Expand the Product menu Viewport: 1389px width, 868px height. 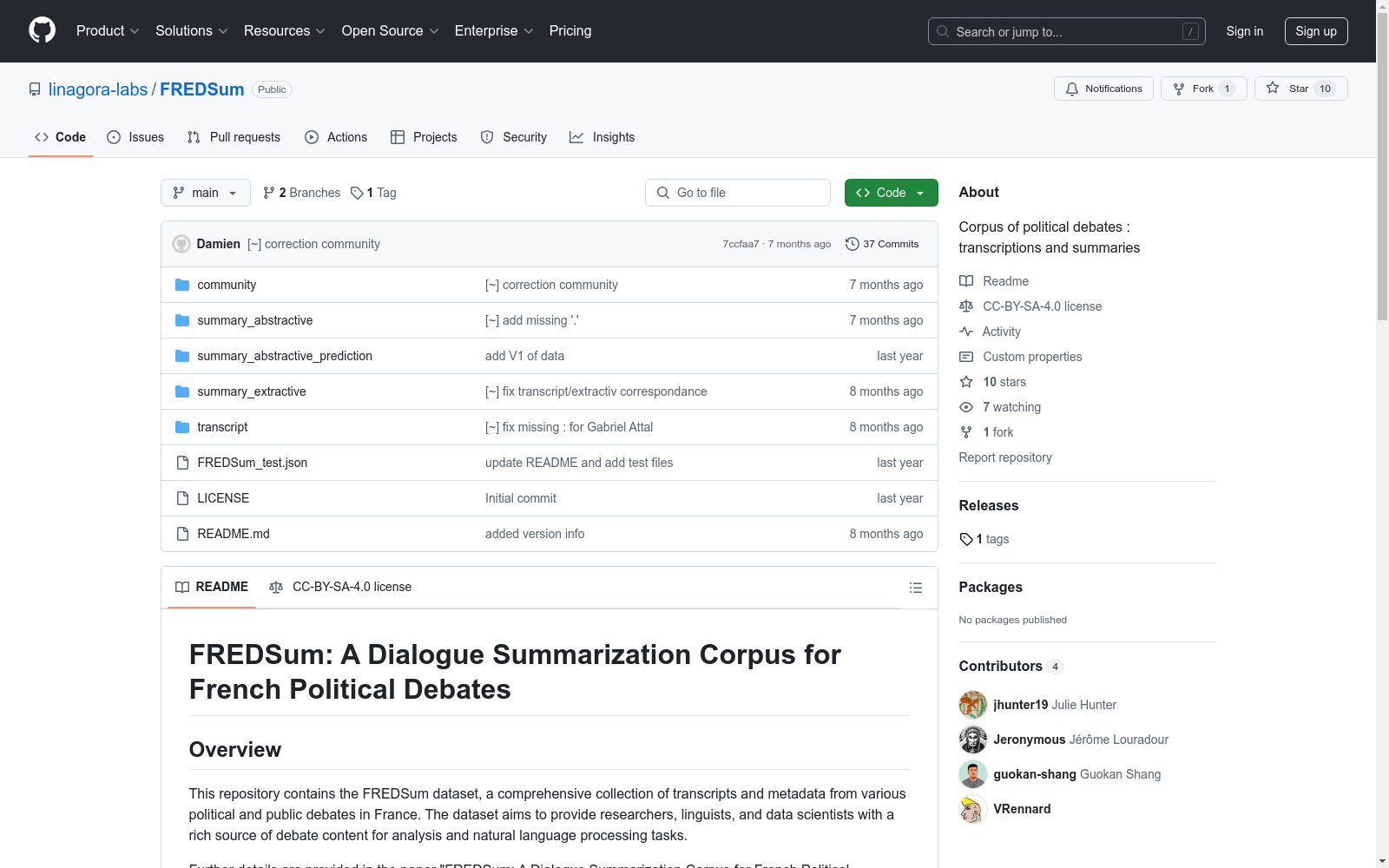tap(108, 30)
